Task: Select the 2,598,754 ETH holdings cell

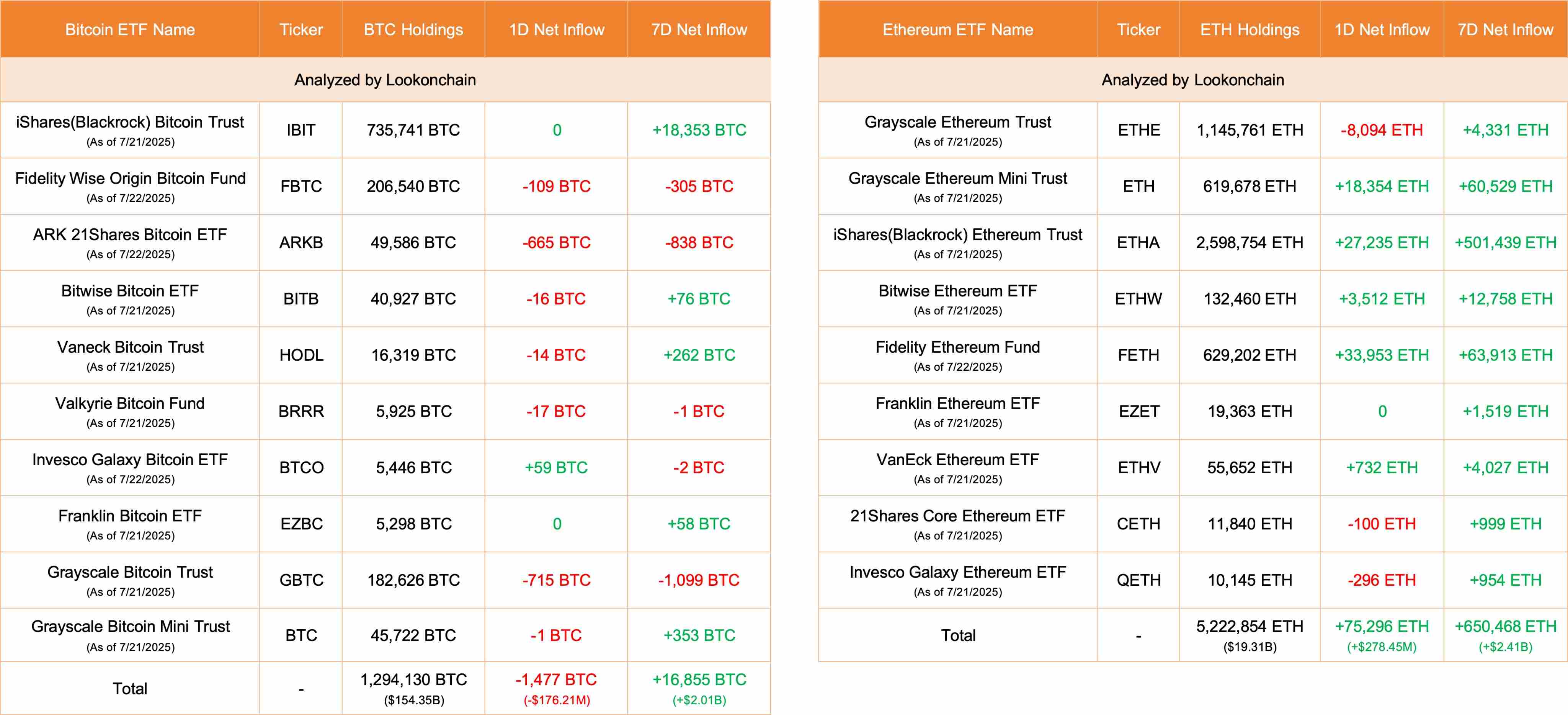Action: click(x=1249, y=243)
